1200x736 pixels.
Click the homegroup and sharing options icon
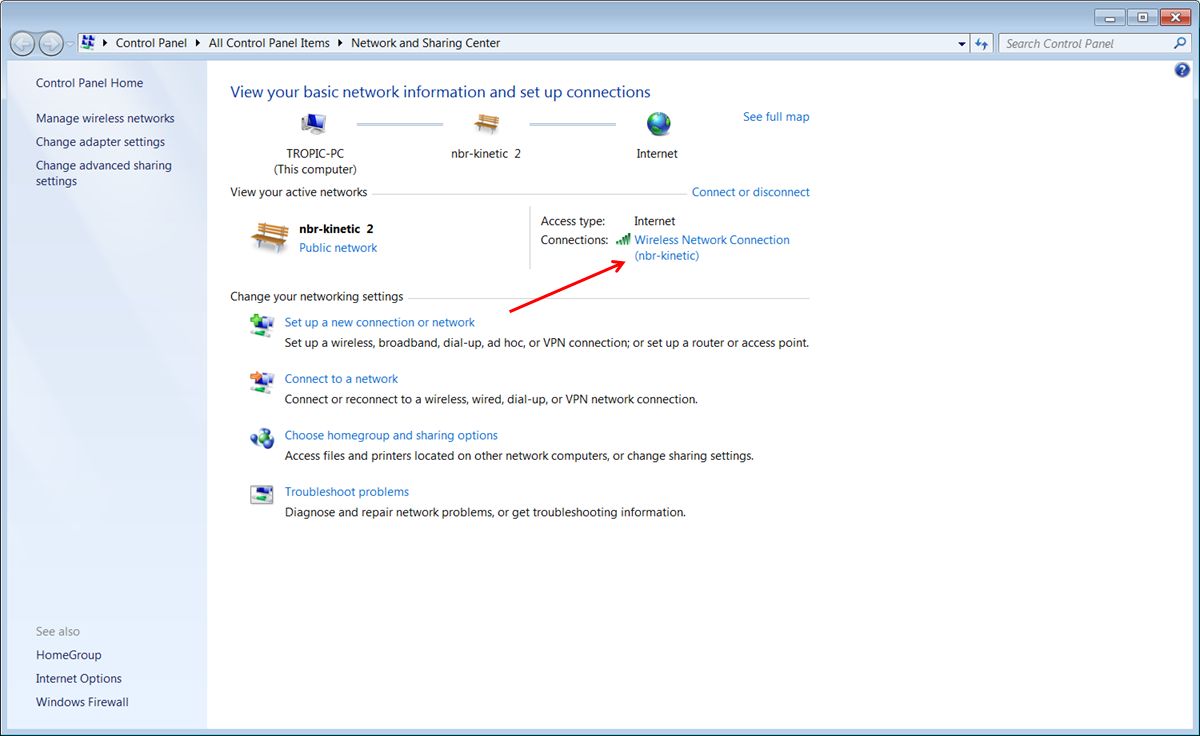click(x=262, y=438)
